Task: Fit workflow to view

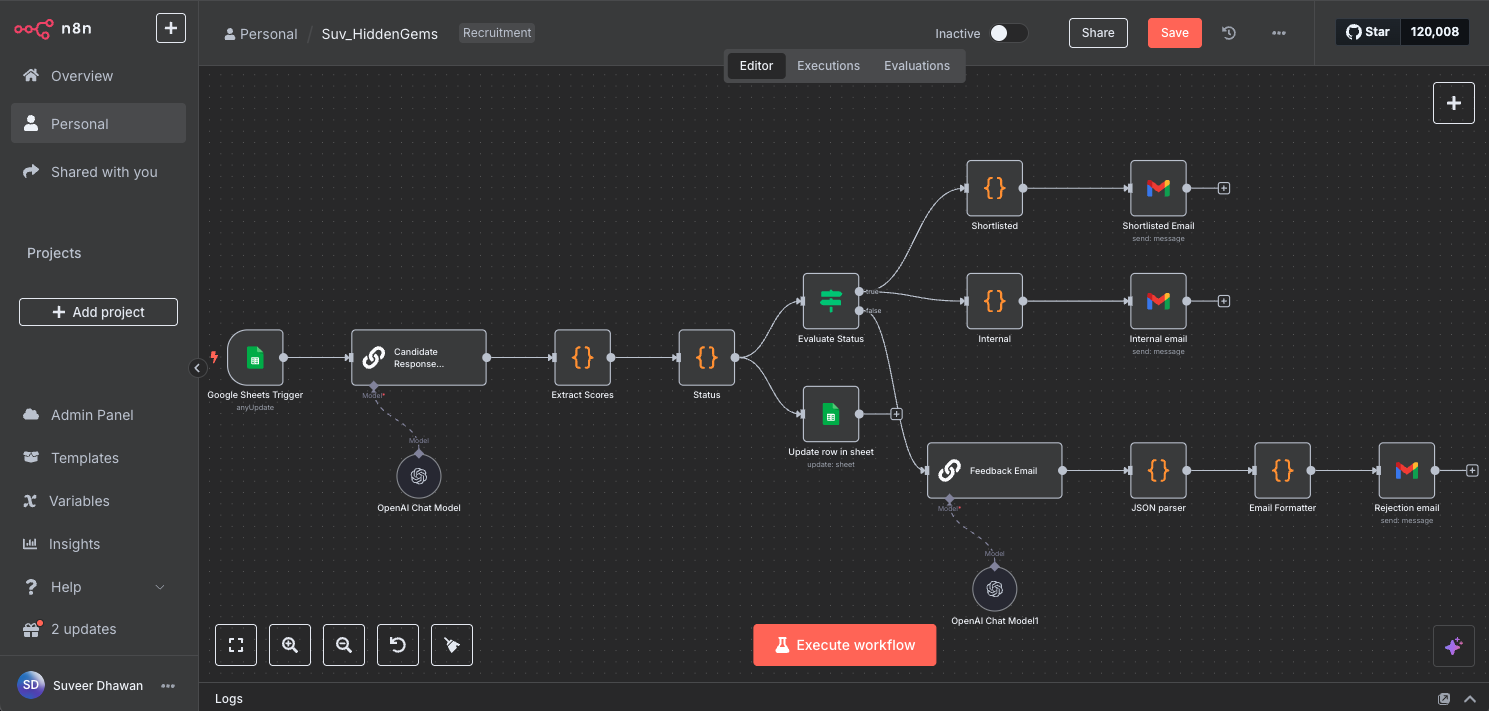Action: (236, 645)
